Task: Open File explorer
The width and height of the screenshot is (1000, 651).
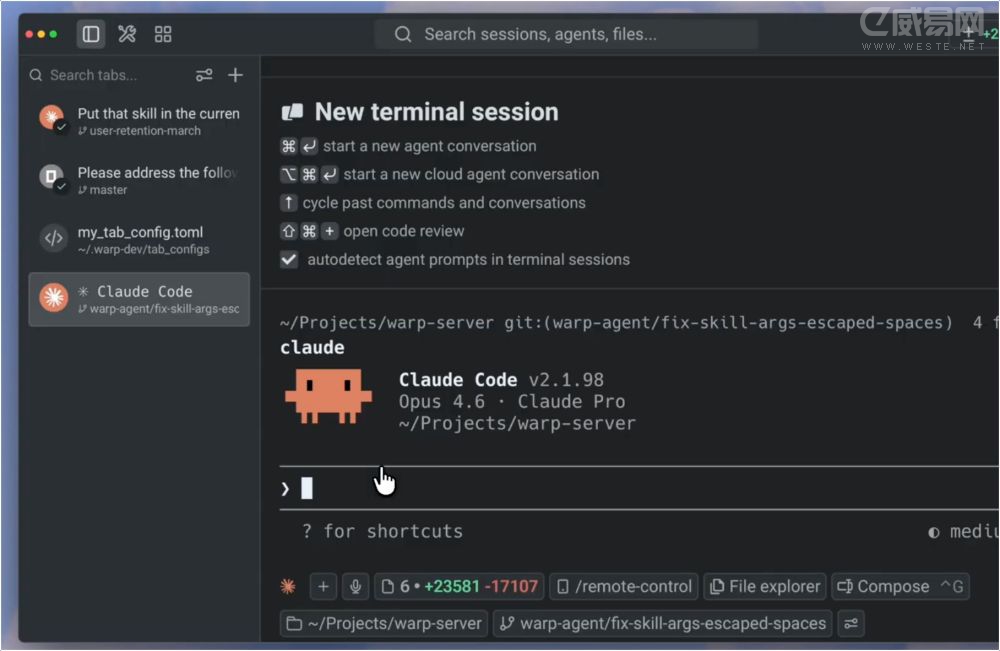Action: point(765,587)
